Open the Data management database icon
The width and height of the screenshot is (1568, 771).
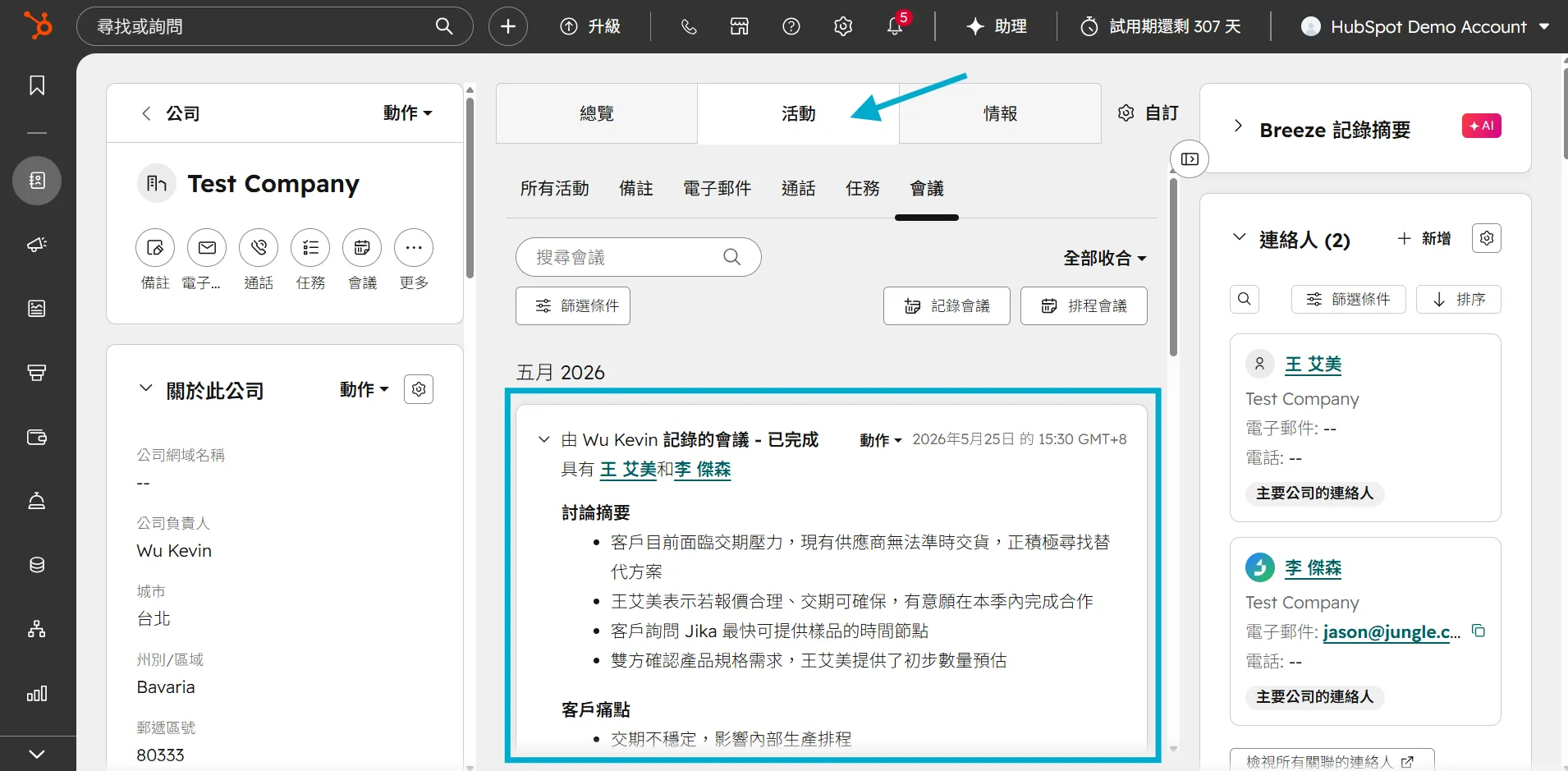click(37, 565)
